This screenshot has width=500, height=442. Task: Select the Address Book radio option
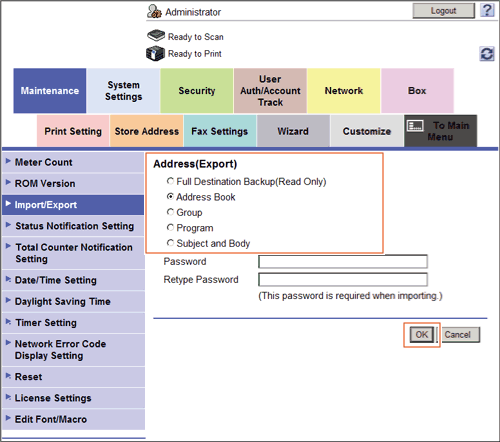170,197
